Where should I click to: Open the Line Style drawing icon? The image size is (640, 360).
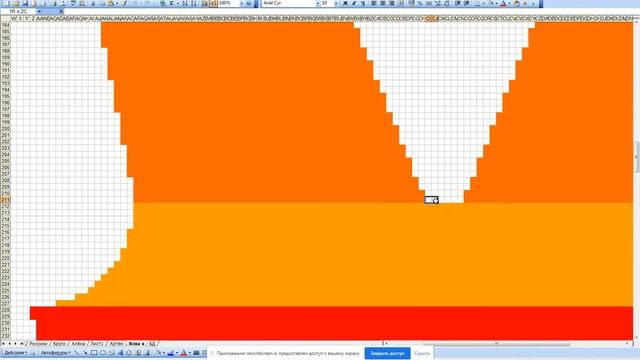(x=196, y=353)
